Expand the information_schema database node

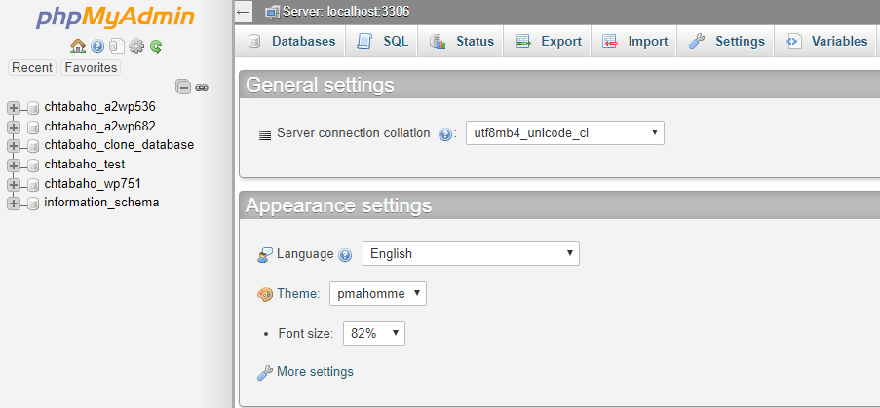(x=14, y=203)
